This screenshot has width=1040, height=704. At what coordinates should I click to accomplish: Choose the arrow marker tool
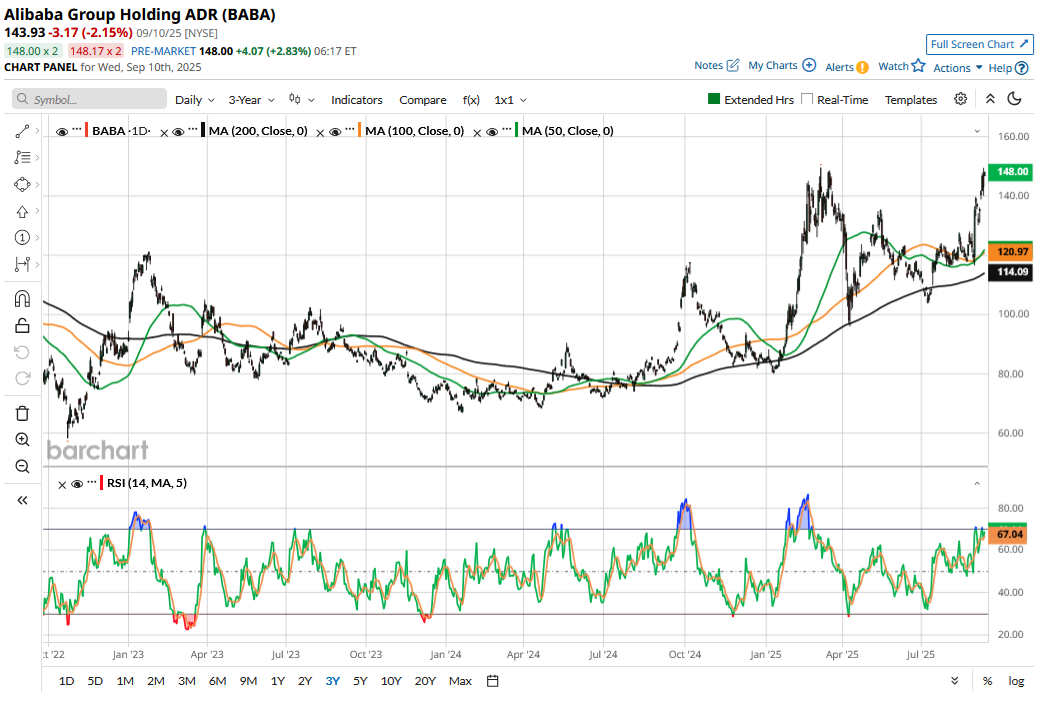pyautogui.click(x=22, y=212)
